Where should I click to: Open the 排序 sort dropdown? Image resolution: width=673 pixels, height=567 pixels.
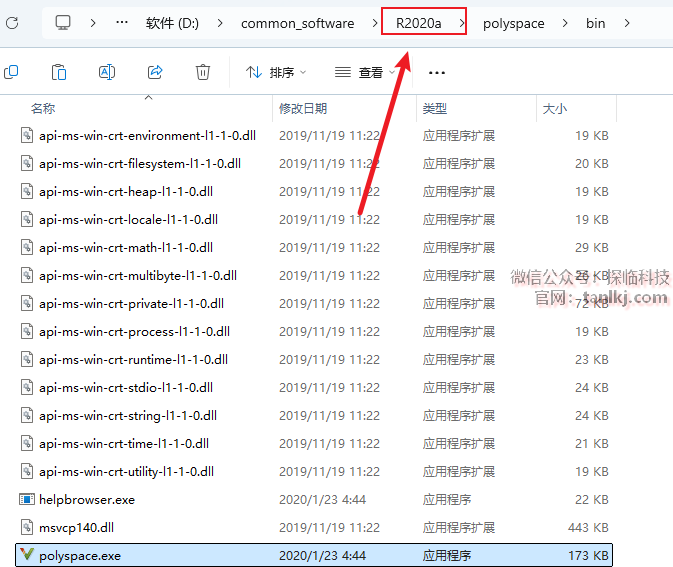coord(276,72)
